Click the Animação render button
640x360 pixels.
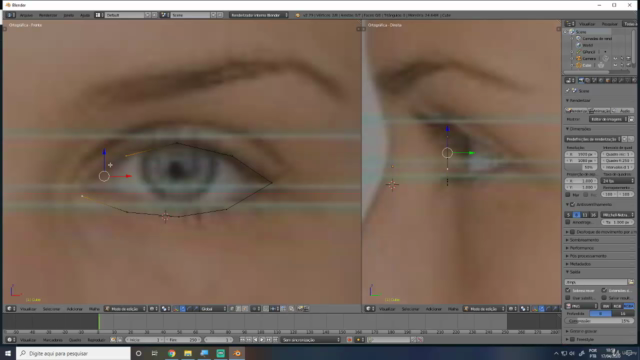600,111
